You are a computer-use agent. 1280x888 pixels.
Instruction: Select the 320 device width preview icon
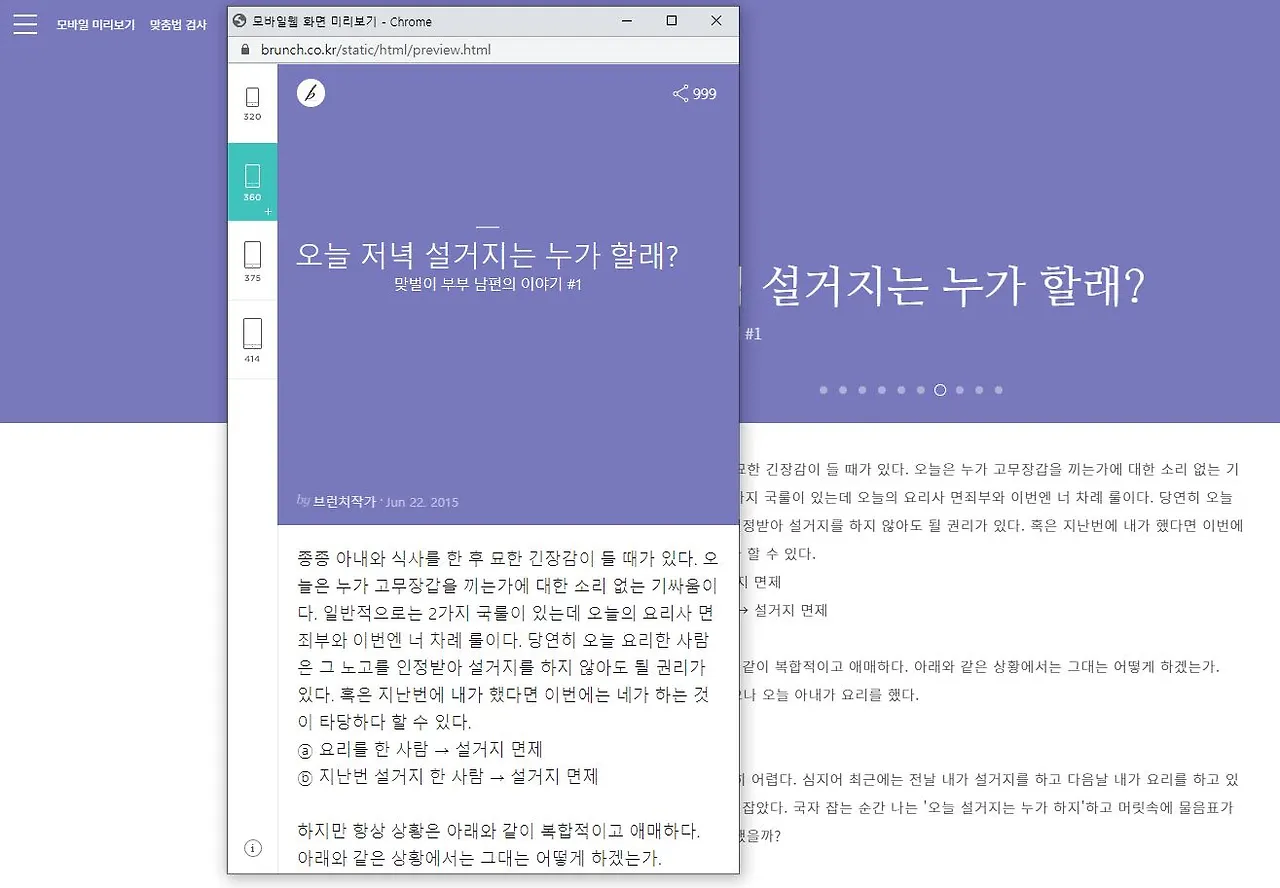click(x=252, y=100)
